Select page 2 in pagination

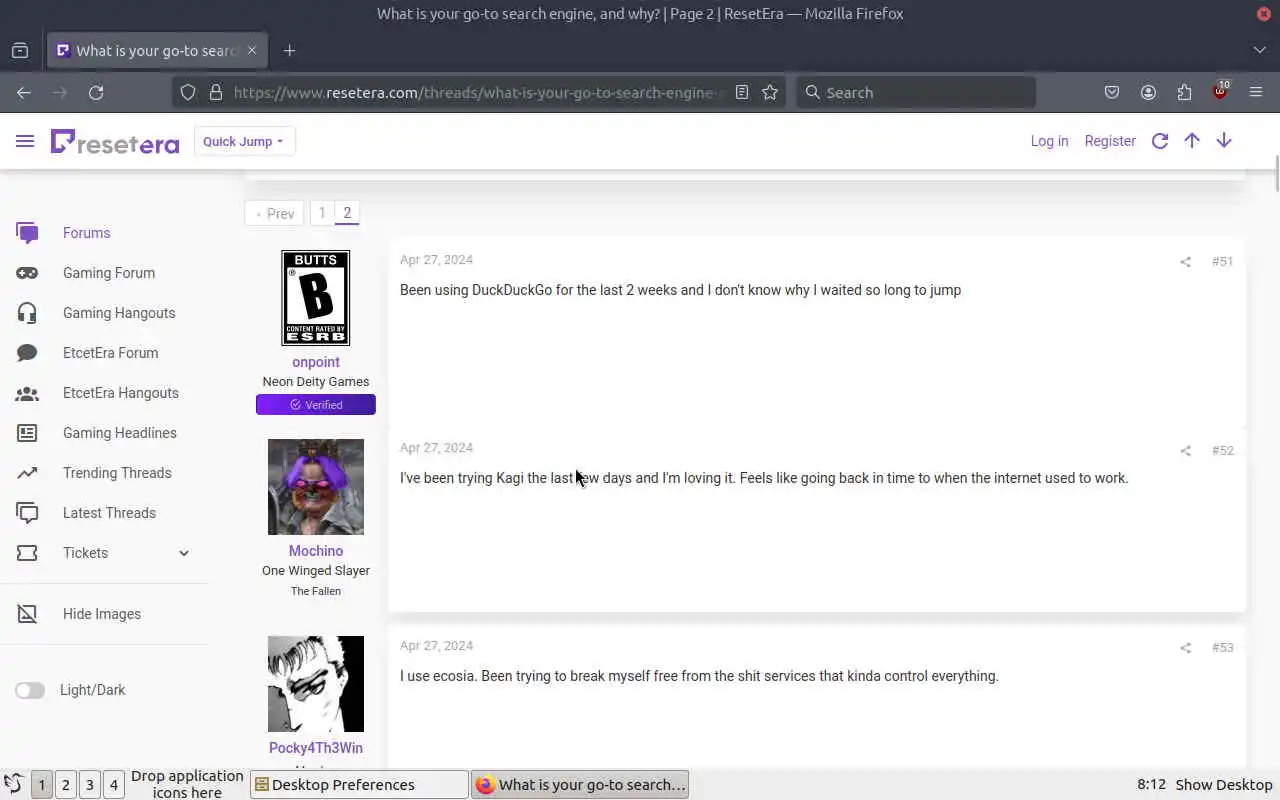pos(347,213)
